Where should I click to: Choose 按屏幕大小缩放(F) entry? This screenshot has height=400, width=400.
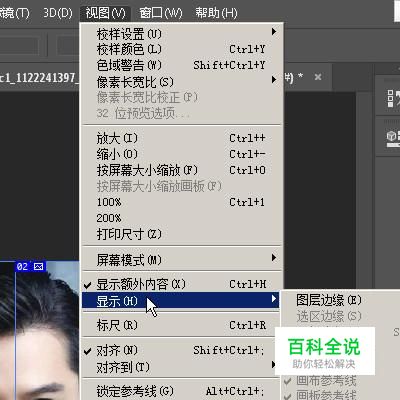pyautogui.click(x=182, y=170)
